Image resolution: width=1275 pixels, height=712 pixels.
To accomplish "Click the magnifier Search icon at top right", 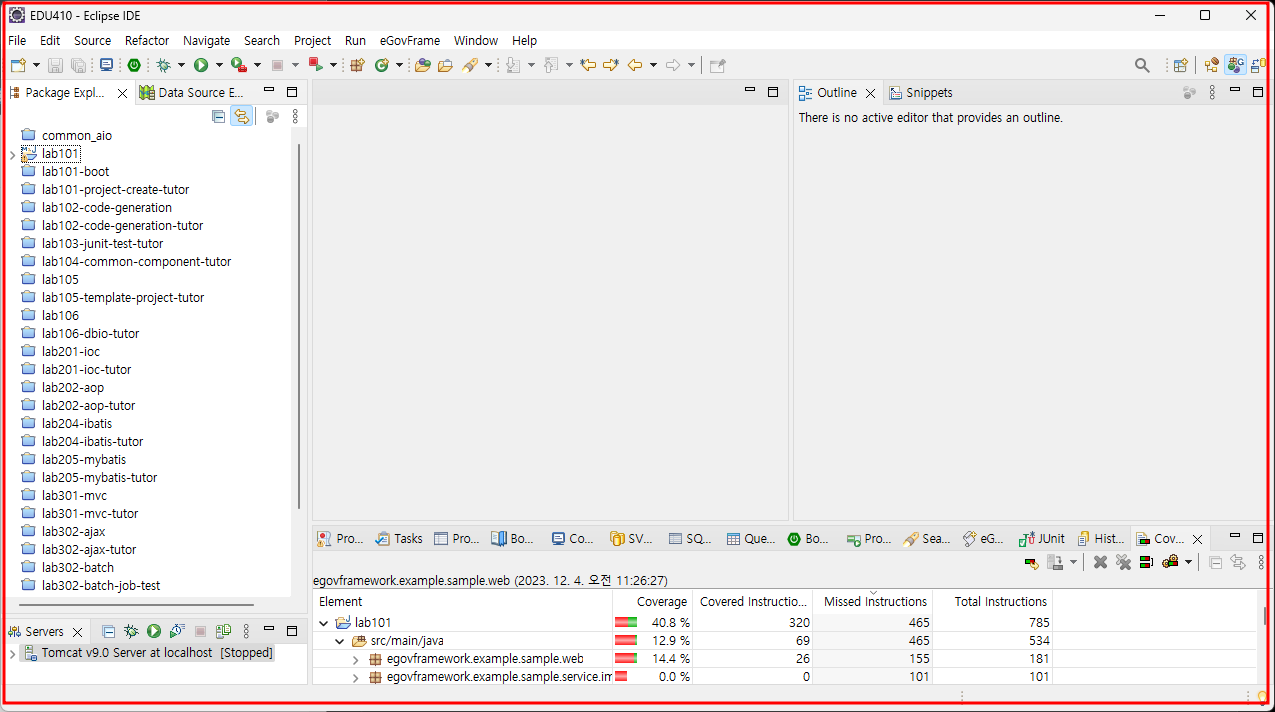I will click(1142, 65).
